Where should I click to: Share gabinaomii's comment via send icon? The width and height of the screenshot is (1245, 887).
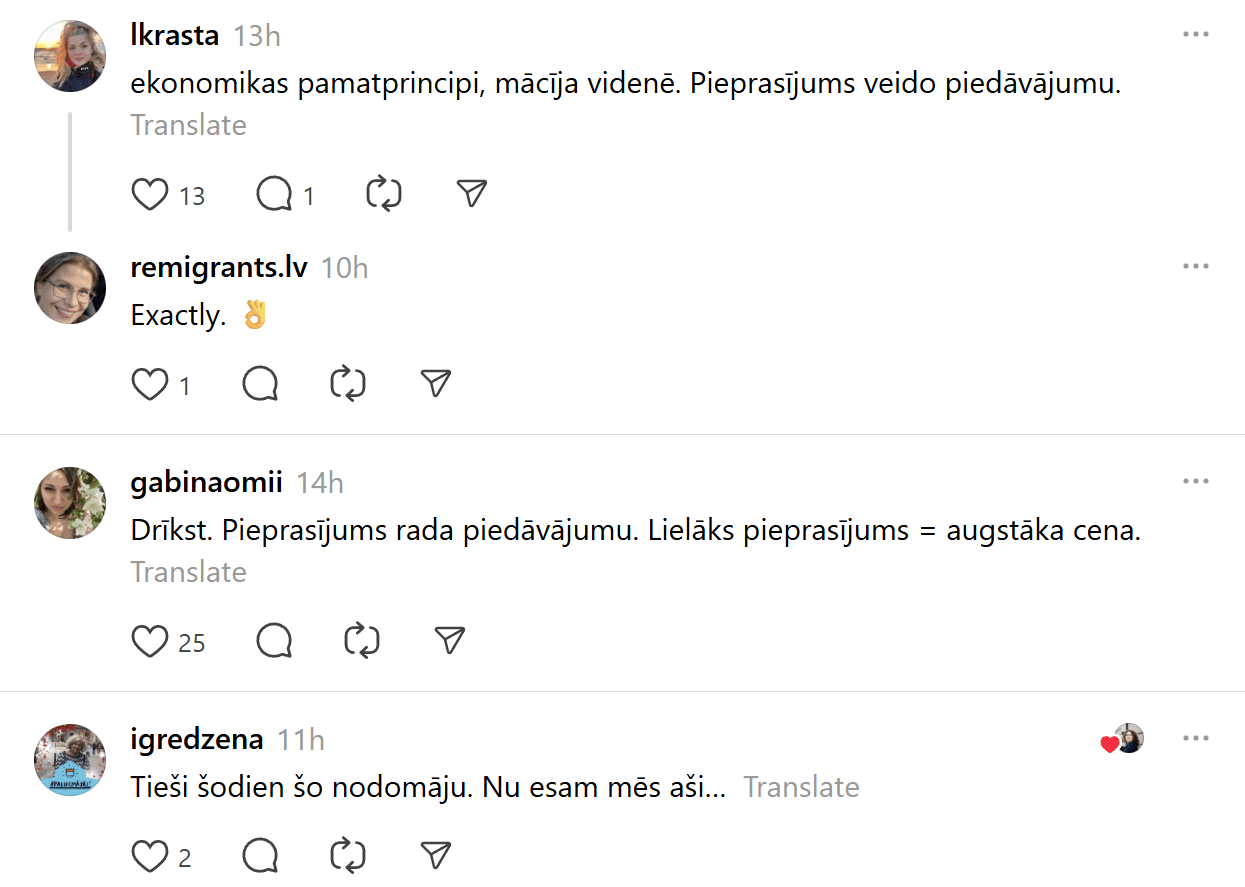(x=450, y=641)
